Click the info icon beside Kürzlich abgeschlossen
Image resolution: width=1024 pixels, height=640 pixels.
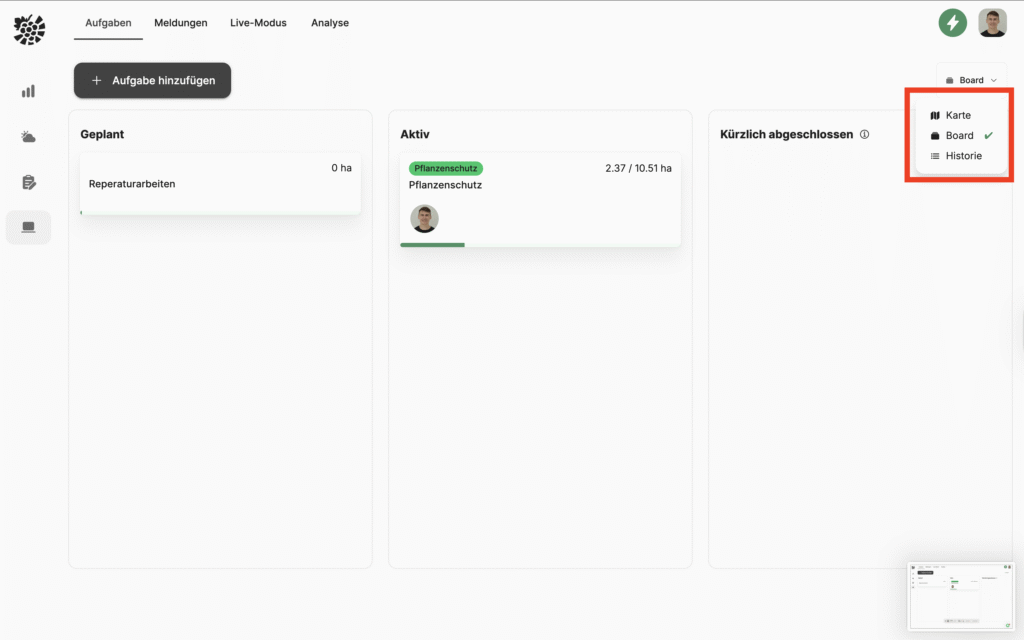(864, 134)
